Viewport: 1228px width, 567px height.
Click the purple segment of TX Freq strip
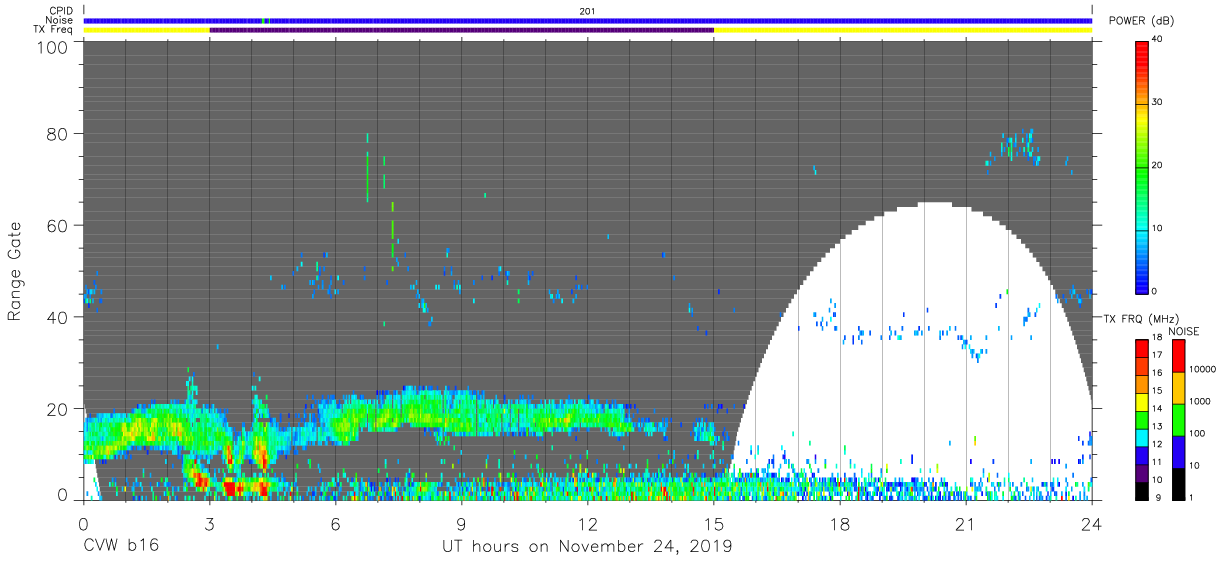[x=462, y=30]
